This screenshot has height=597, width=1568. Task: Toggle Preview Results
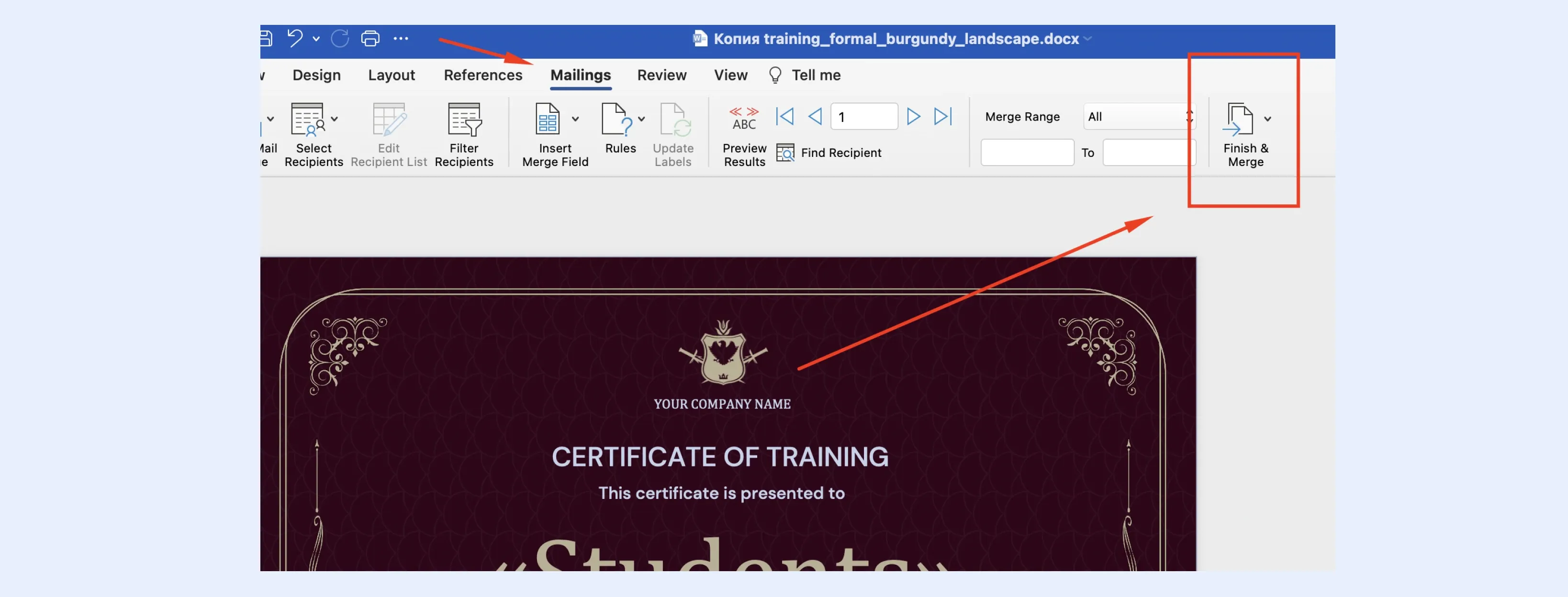(x=744, y=137)
